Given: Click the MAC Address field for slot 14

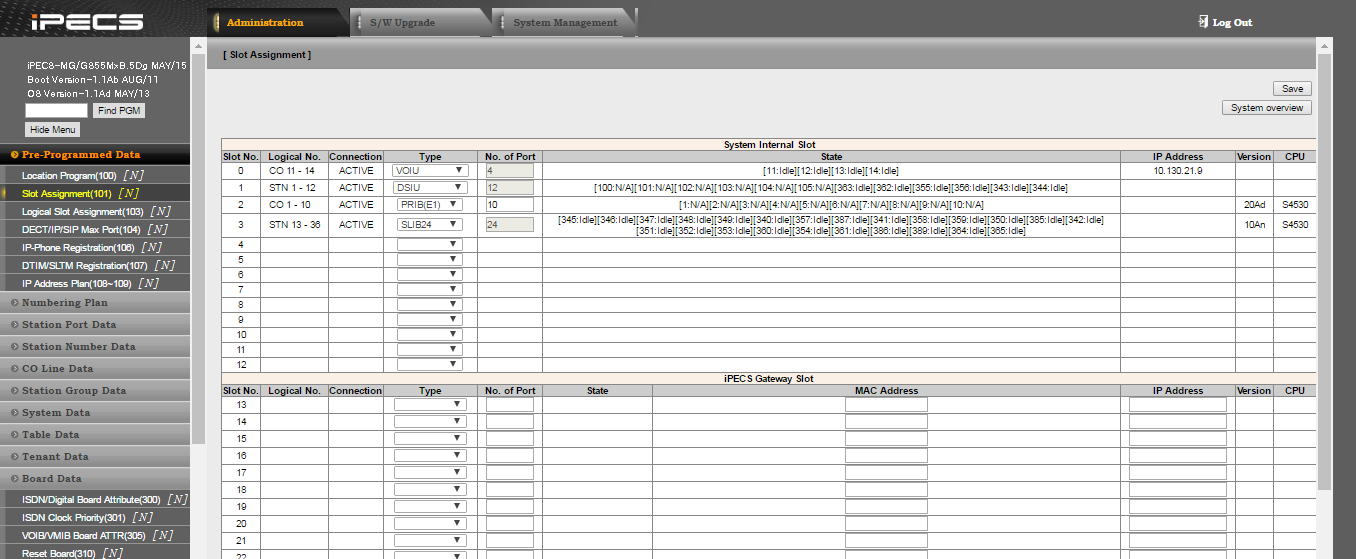Looking at the screenshot, I should pyautogui.click(x=886, y=422).
